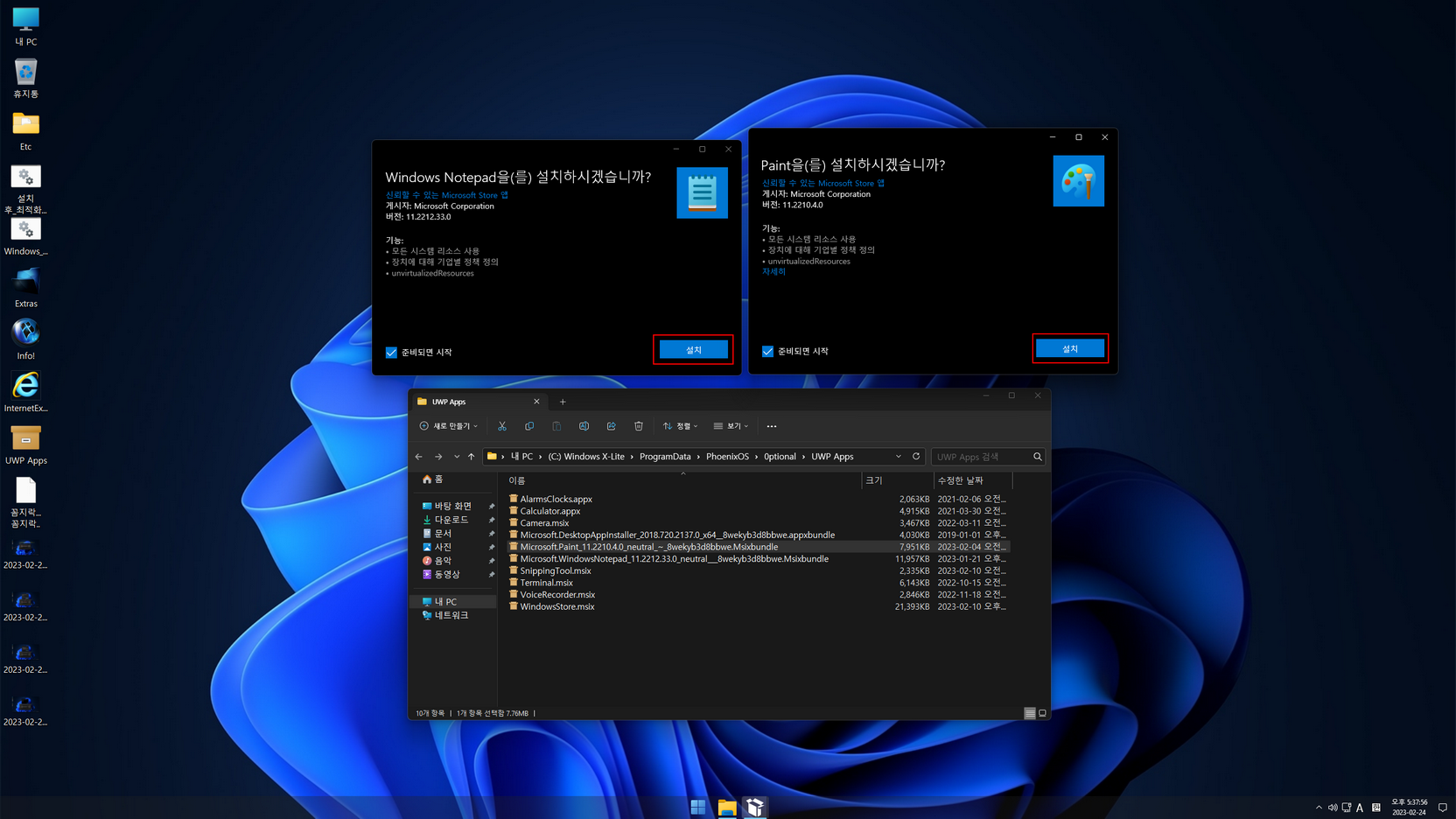Open the 휴지통 recycle bin desktop icon
Image resolution: width=1456 pixels, height=819 pixels.
[x=25, y=79]
